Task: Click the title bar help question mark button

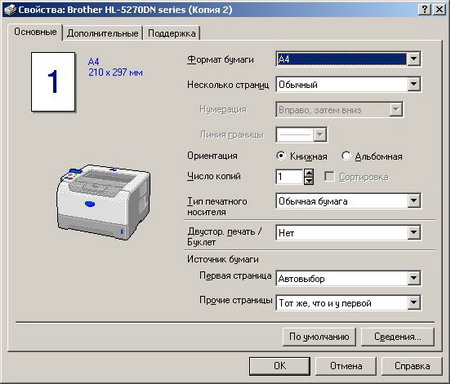Action: pos(425,9)
